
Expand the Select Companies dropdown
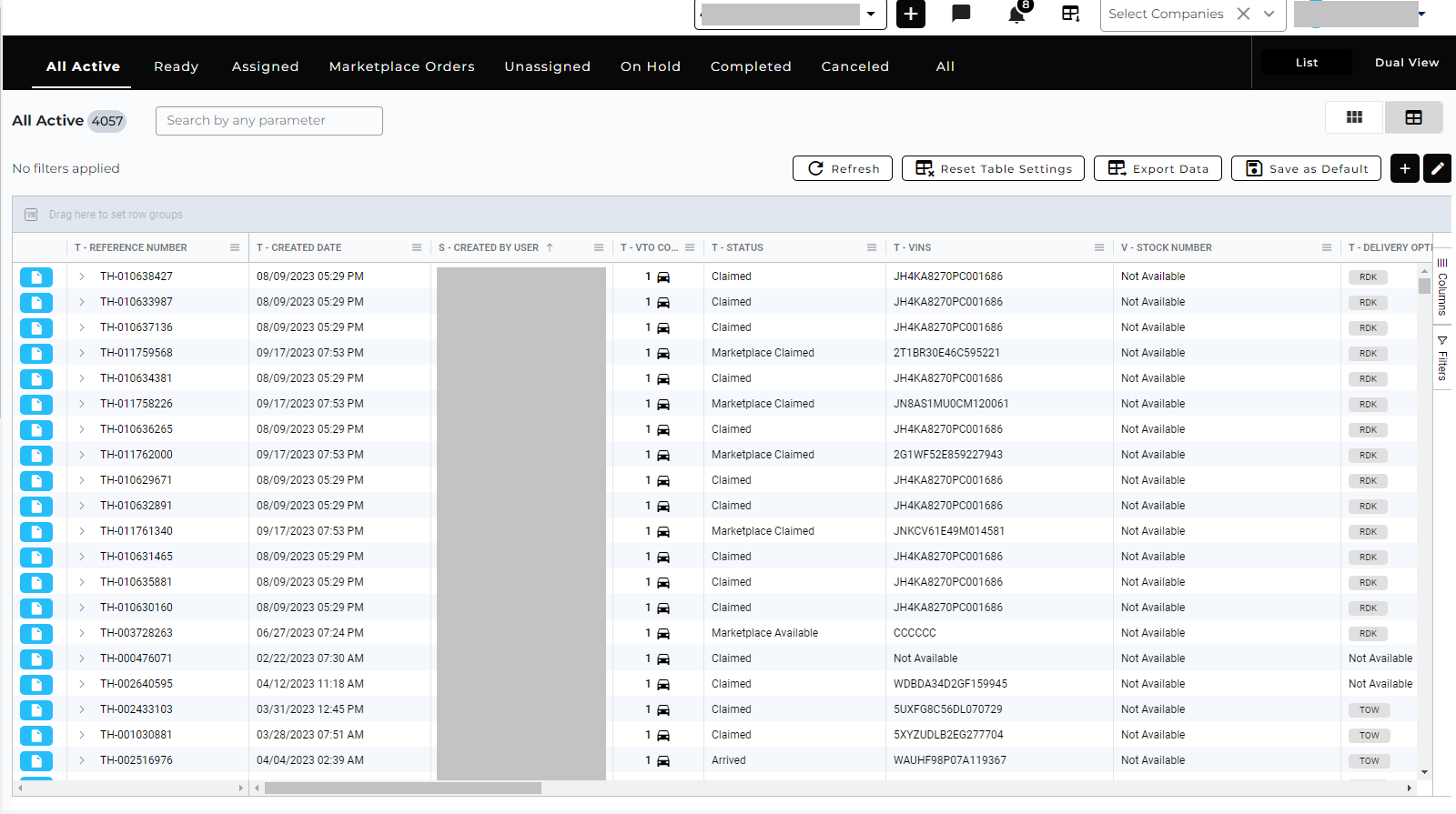pyautogui.click(x=1269, y=14)
